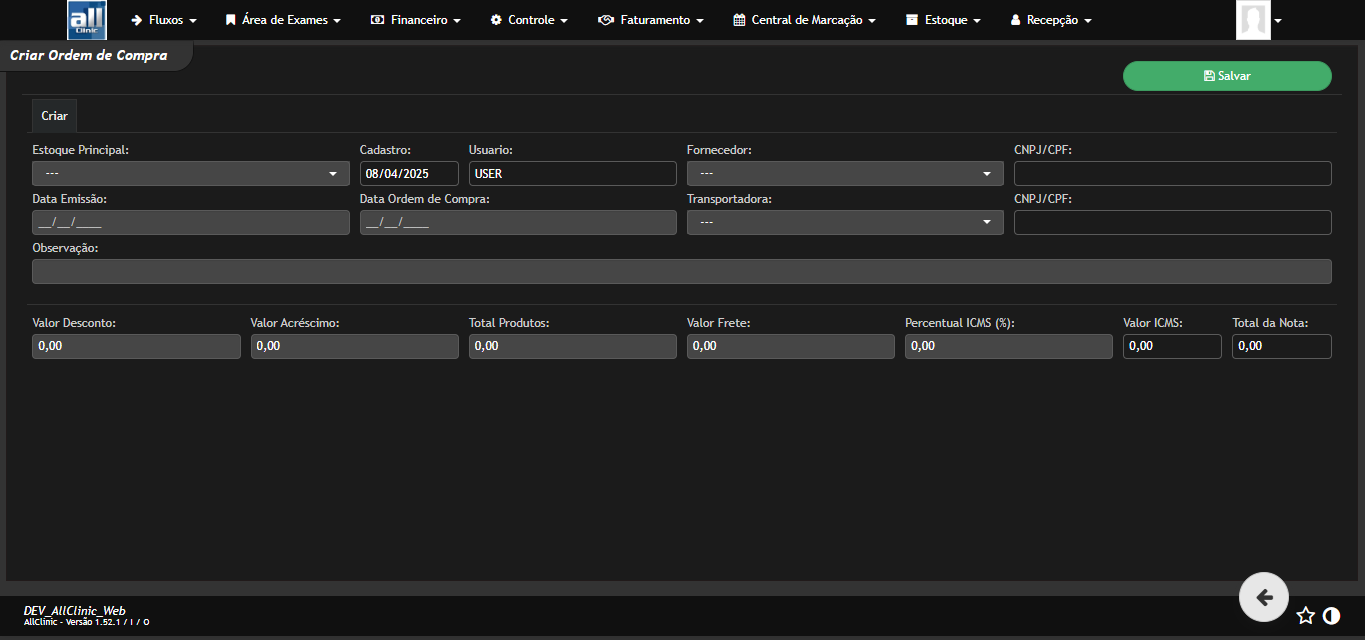Click the user avatar picture top right
This screenshot has width=1365, height=640.
tap(1253, 19)
